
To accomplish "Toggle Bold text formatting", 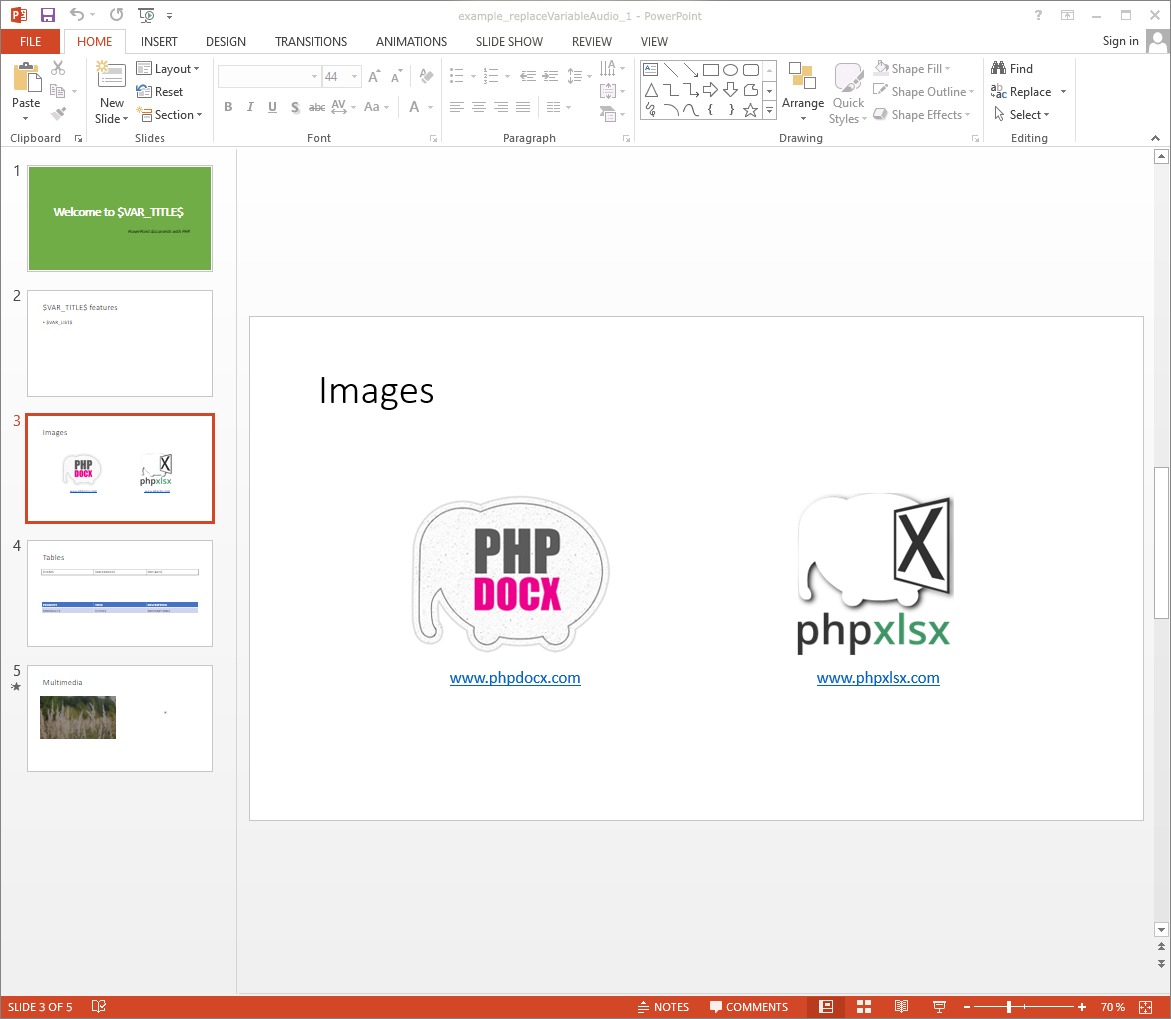I will 228,107.
